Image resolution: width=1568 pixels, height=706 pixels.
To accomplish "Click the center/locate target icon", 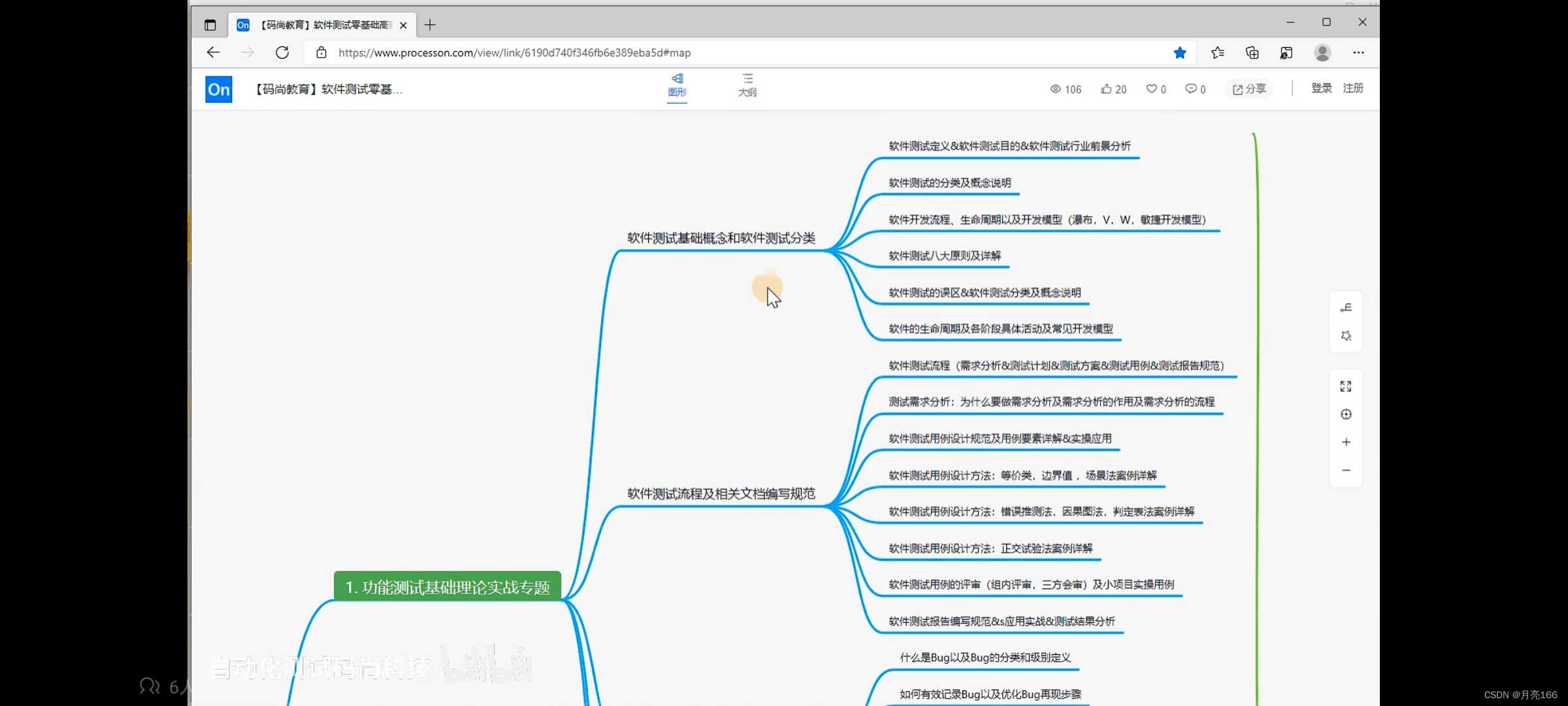I will click(x=1346, y=414).
